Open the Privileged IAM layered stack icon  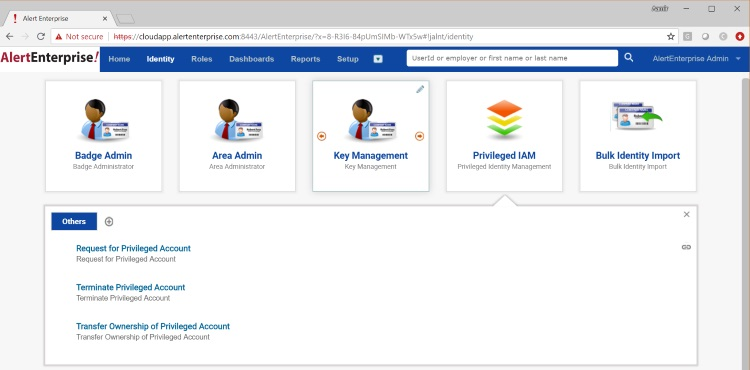point(504,120)
